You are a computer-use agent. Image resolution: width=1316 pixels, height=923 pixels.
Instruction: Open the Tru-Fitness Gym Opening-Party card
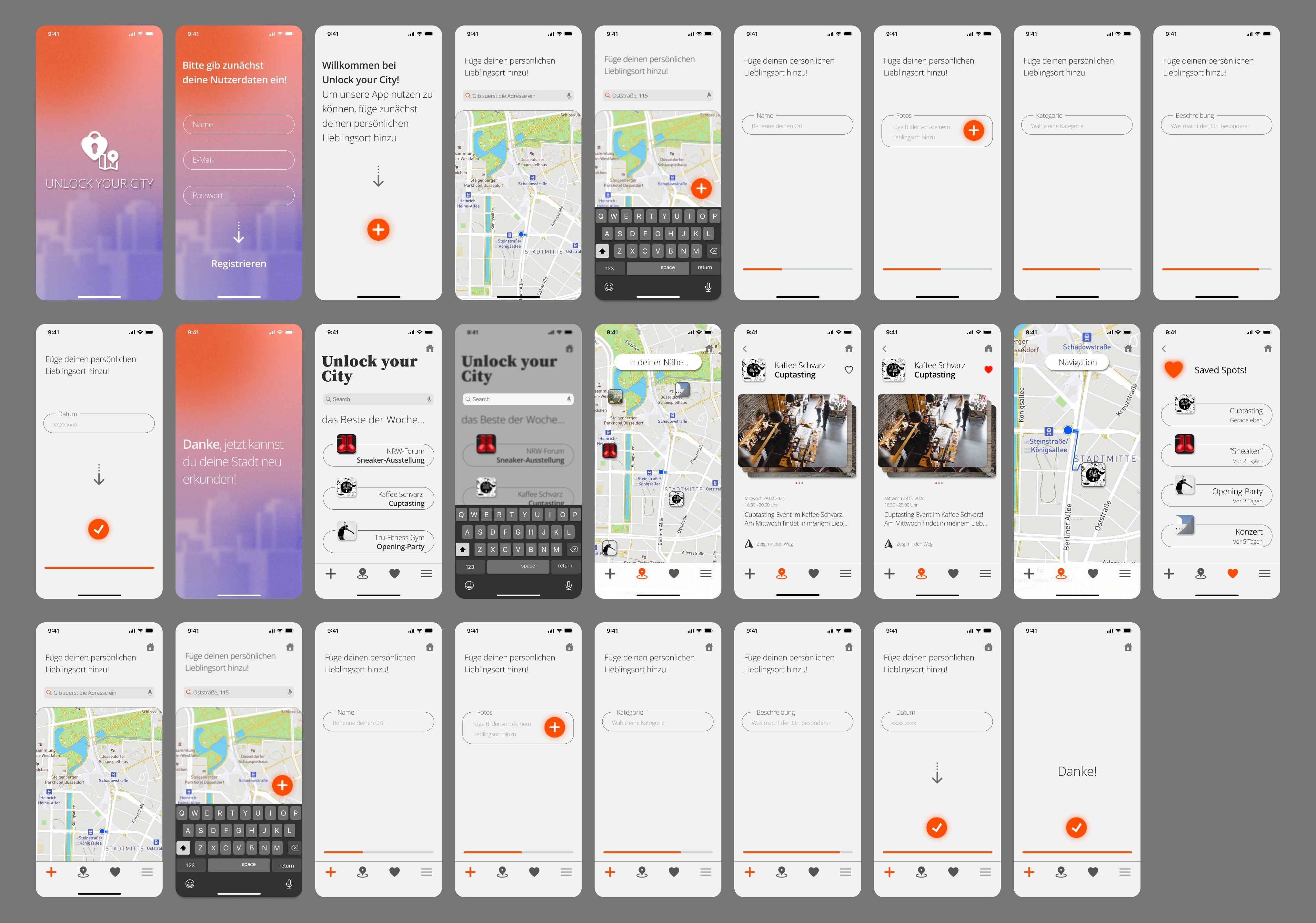pyautogui.click(x=378, y=541)
